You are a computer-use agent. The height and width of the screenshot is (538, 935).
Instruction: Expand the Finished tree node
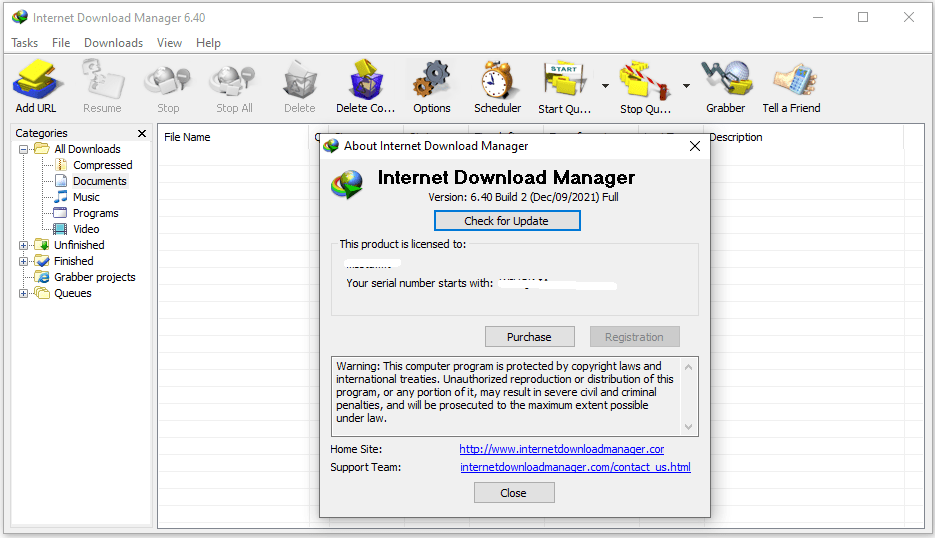click(23, 261)
